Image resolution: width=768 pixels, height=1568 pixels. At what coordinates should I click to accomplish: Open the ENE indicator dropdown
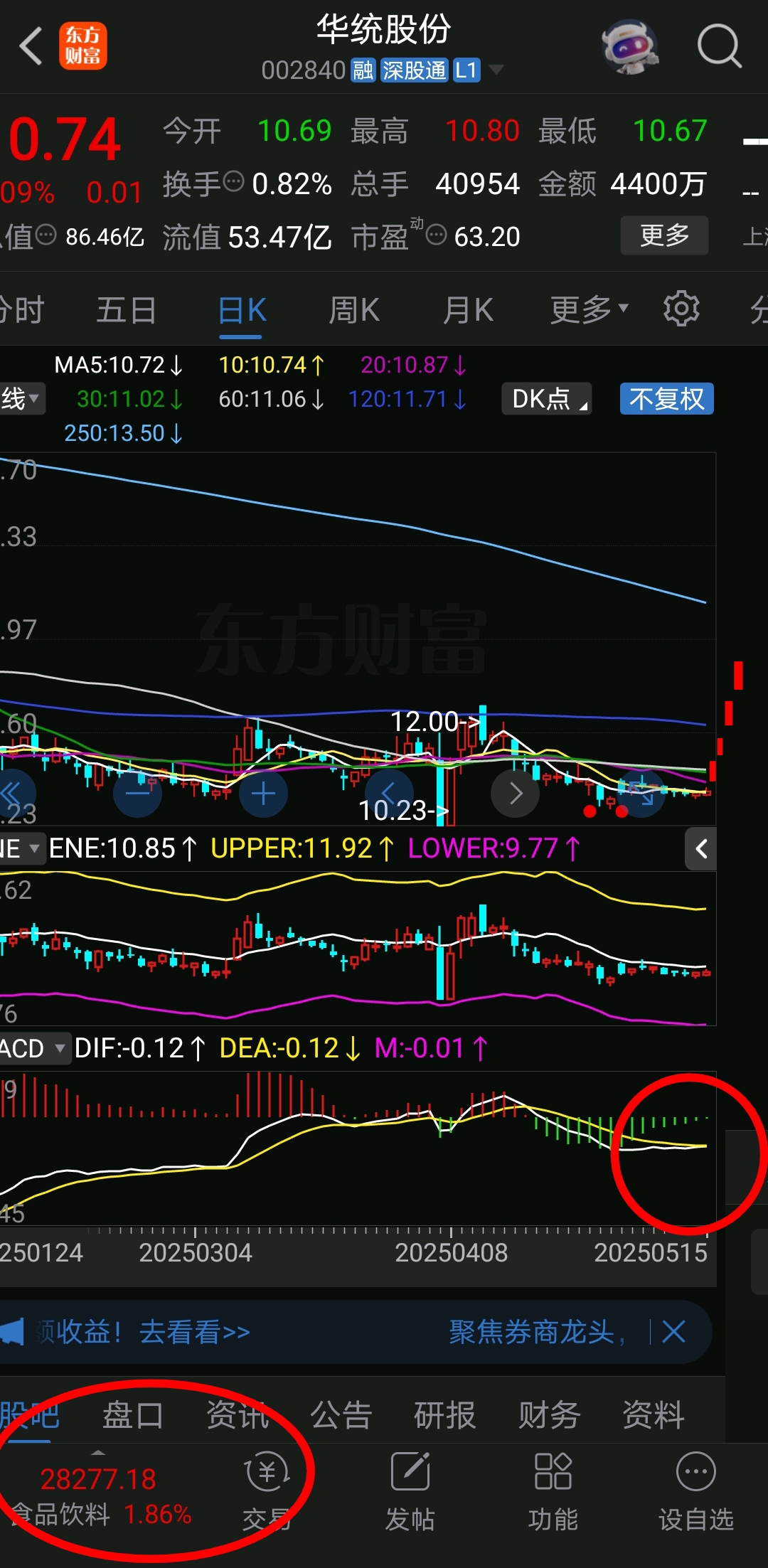coord(21,848)
